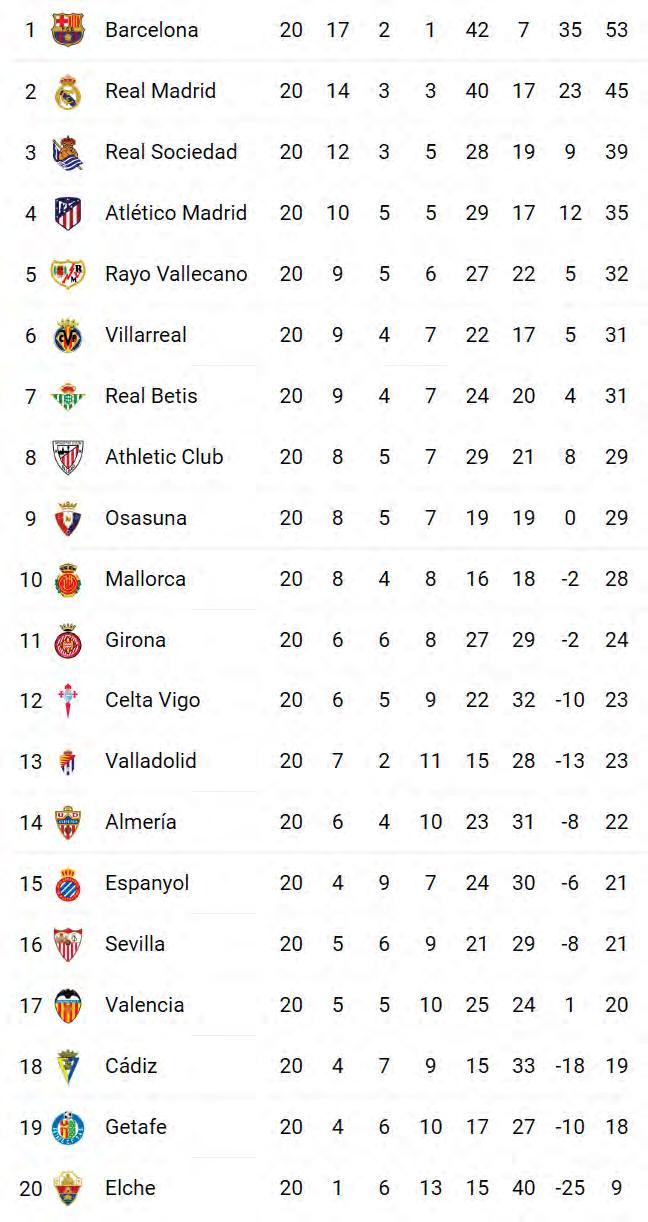Click the Real Madrid crest icon
648x1222 pixels.
click(68, 91)
